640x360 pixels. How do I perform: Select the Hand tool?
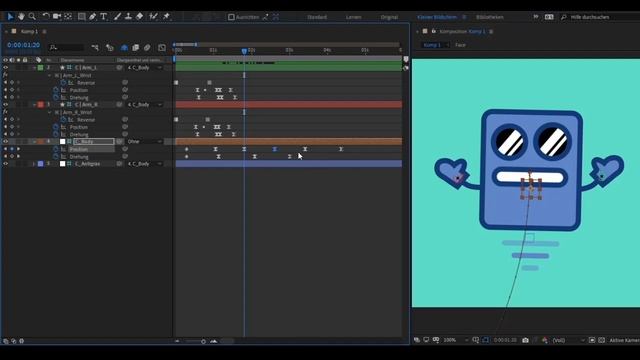[x=21, y=16]
